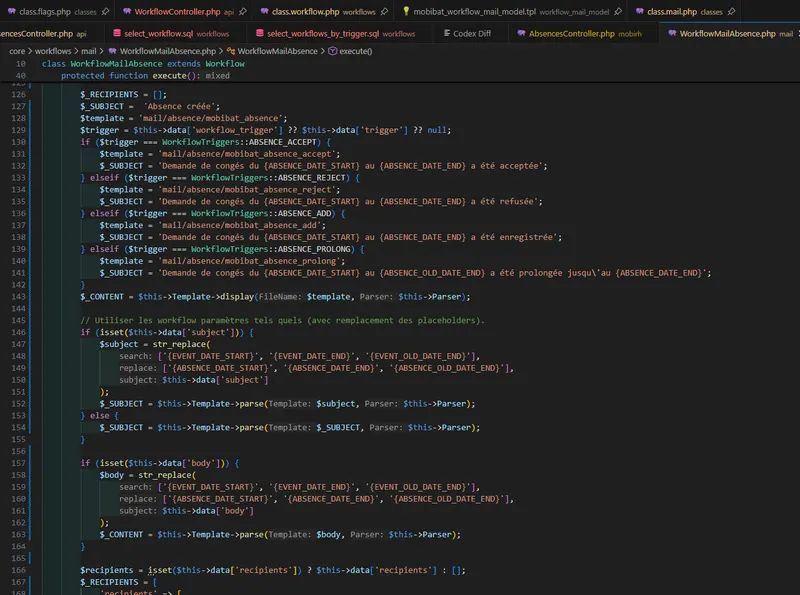Image resolution: width=800 pixels, height=595 pixels.
Task: Click the PHP file icon of class.flags.php tab
Action: (x=11, y=11)
